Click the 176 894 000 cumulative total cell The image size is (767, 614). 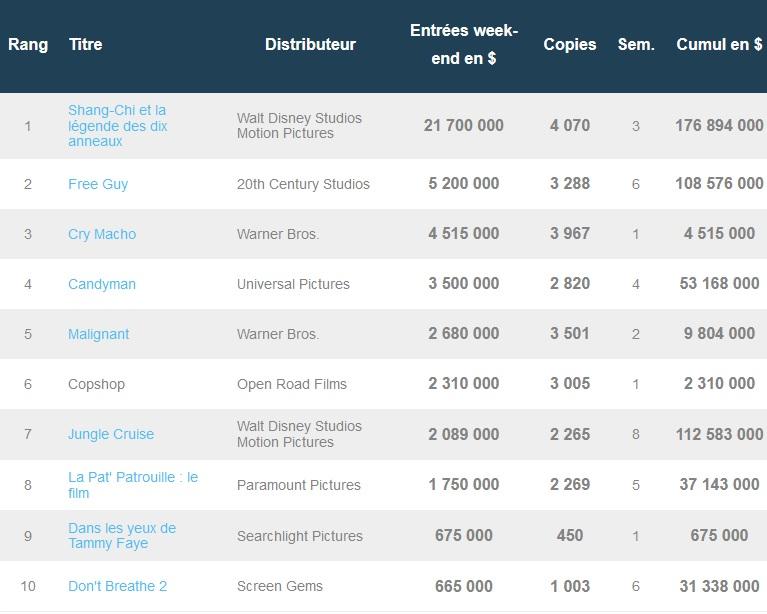coord(719,126)
